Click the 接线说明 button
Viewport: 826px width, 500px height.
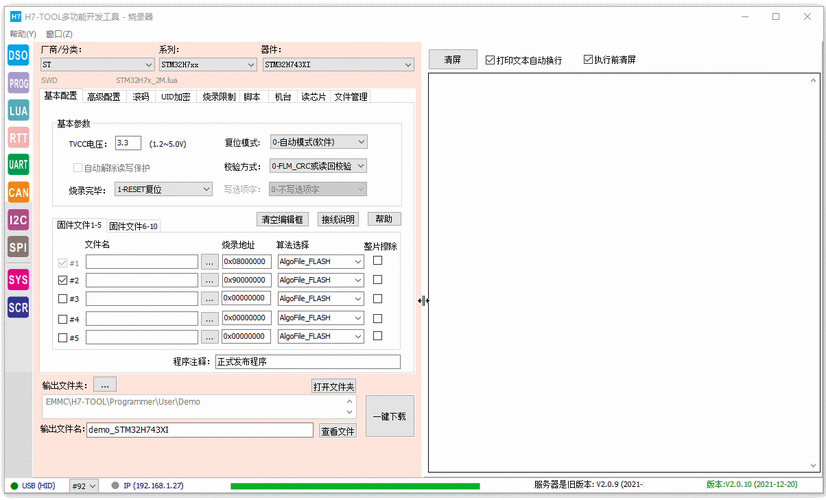click(338, 219)
